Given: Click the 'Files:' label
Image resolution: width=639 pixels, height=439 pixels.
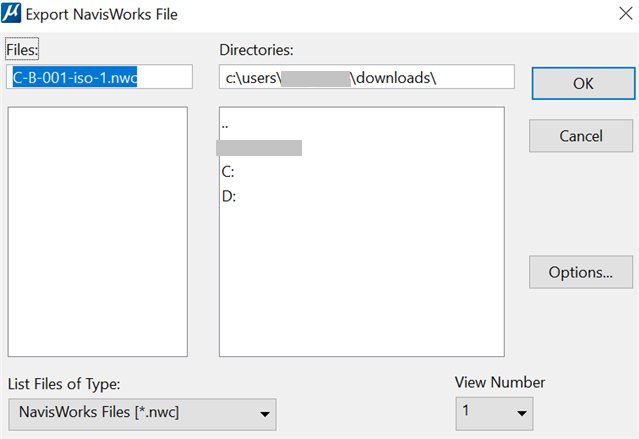Looking at the screenshot, I should [22, 49].
